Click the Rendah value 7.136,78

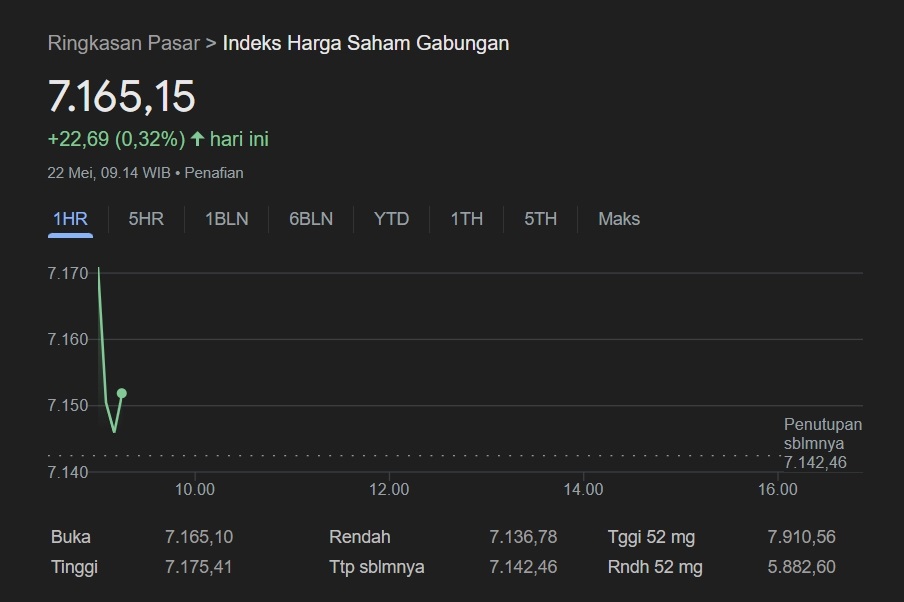[x=523, y=537]
